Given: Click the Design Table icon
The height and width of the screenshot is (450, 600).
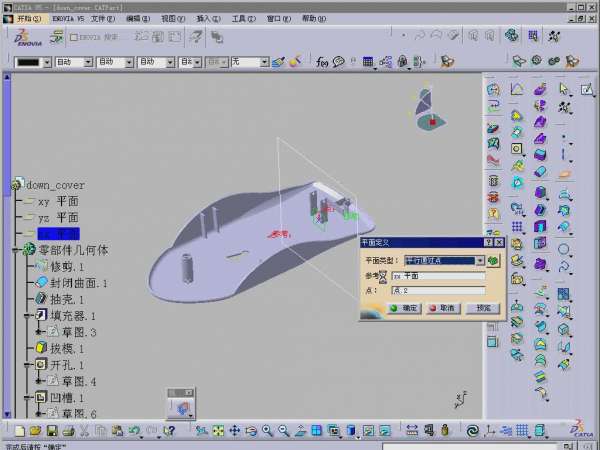Looking at the screenshot, I should pos(368,62).
